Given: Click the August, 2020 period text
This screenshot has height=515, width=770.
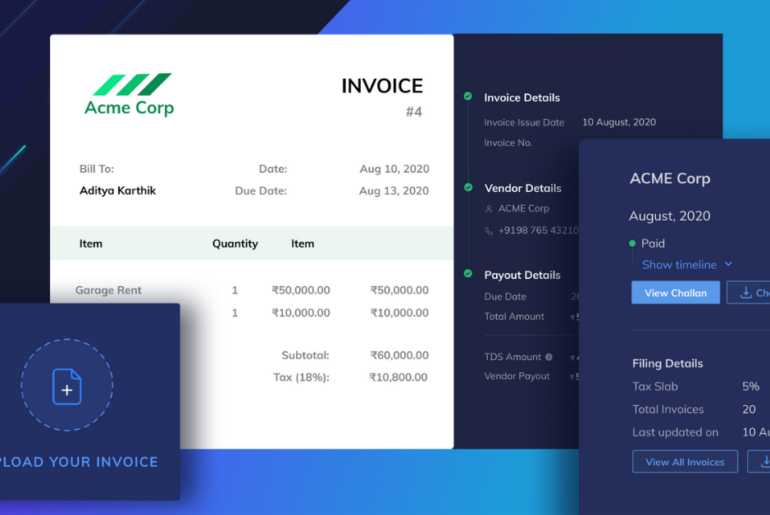Looking at the screenshot, I should tap(669, 216).
